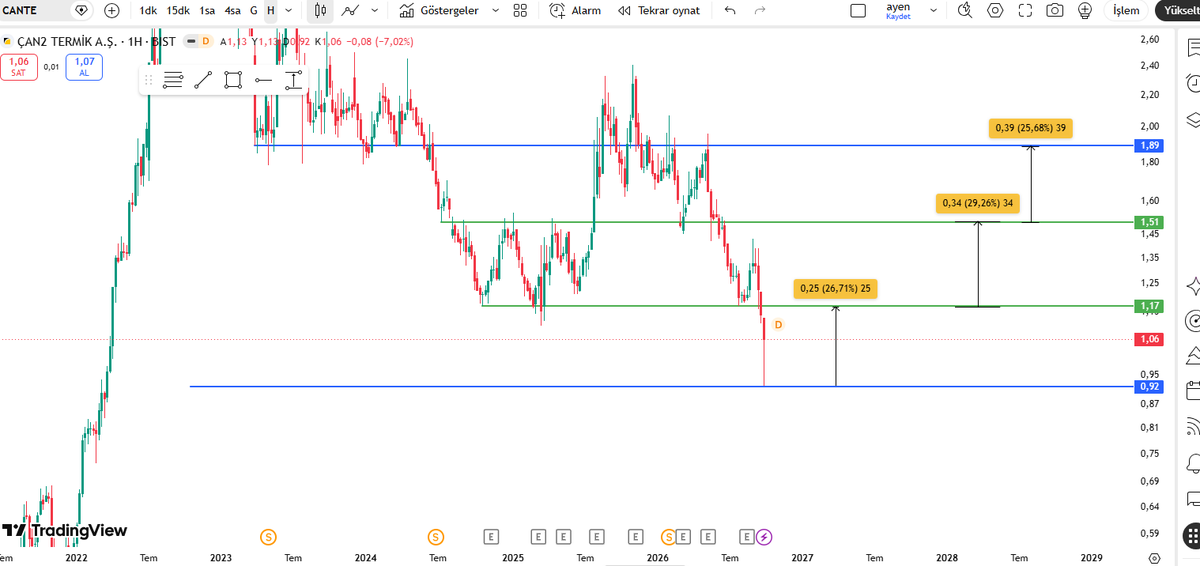
Task: Add a symbol with the plus icon
Action: pos(112,10)
